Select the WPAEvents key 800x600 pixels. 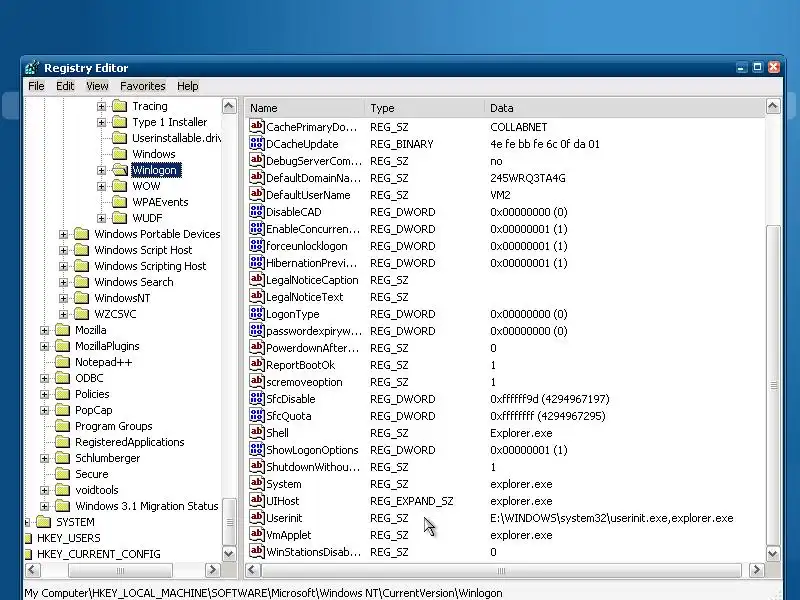(160, 202)
